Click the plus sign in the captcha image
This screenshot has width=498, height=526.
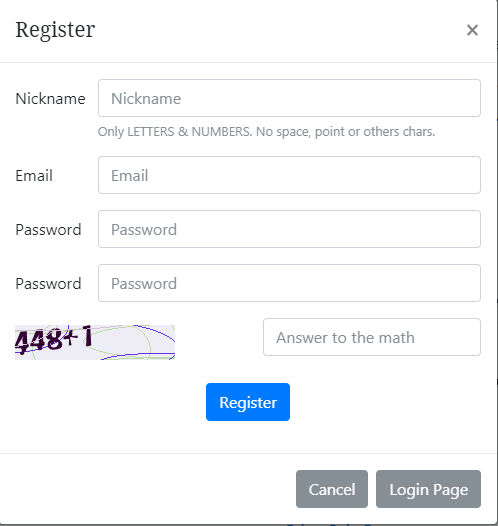click(71, 336)
